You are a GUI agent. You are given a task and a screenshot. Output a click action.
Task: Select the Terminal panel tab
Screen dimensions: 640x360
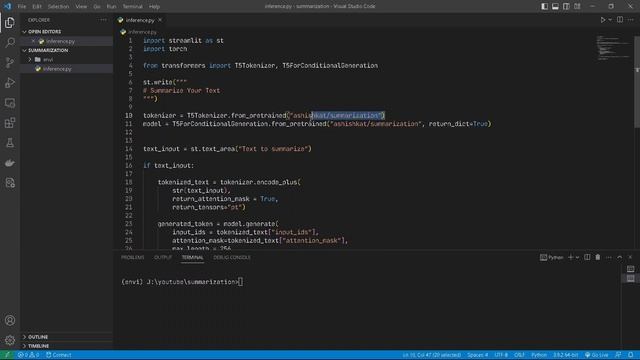tap(192, 258)
